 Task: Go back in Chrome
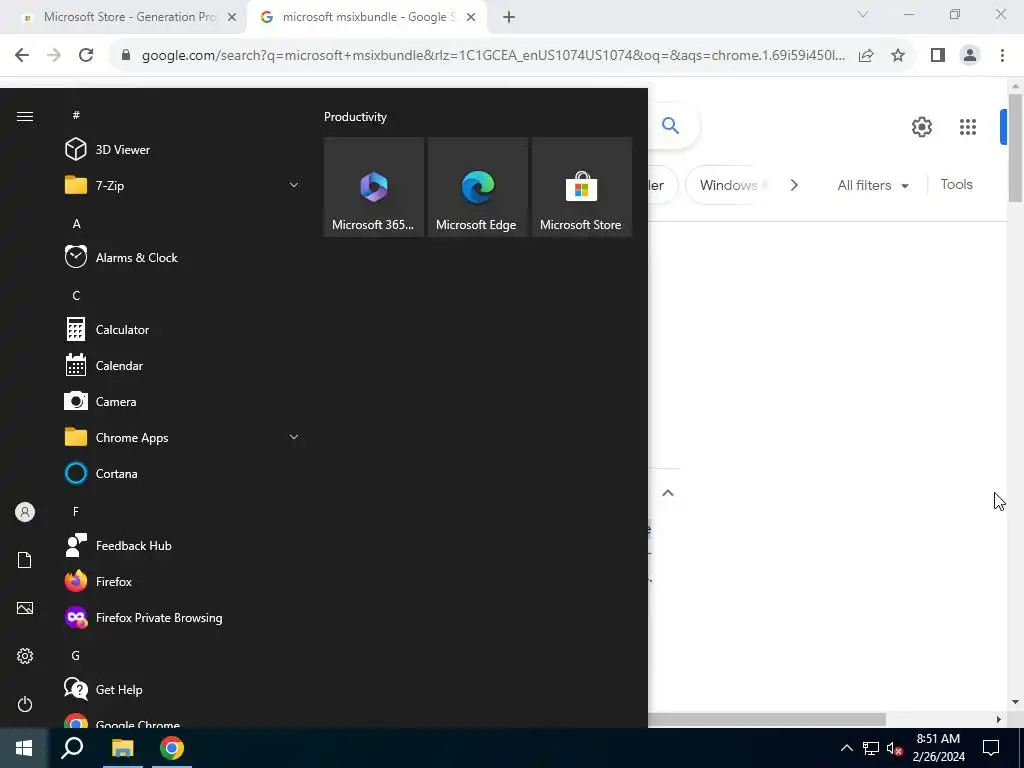pyautogui.click(x=22, y=56)
